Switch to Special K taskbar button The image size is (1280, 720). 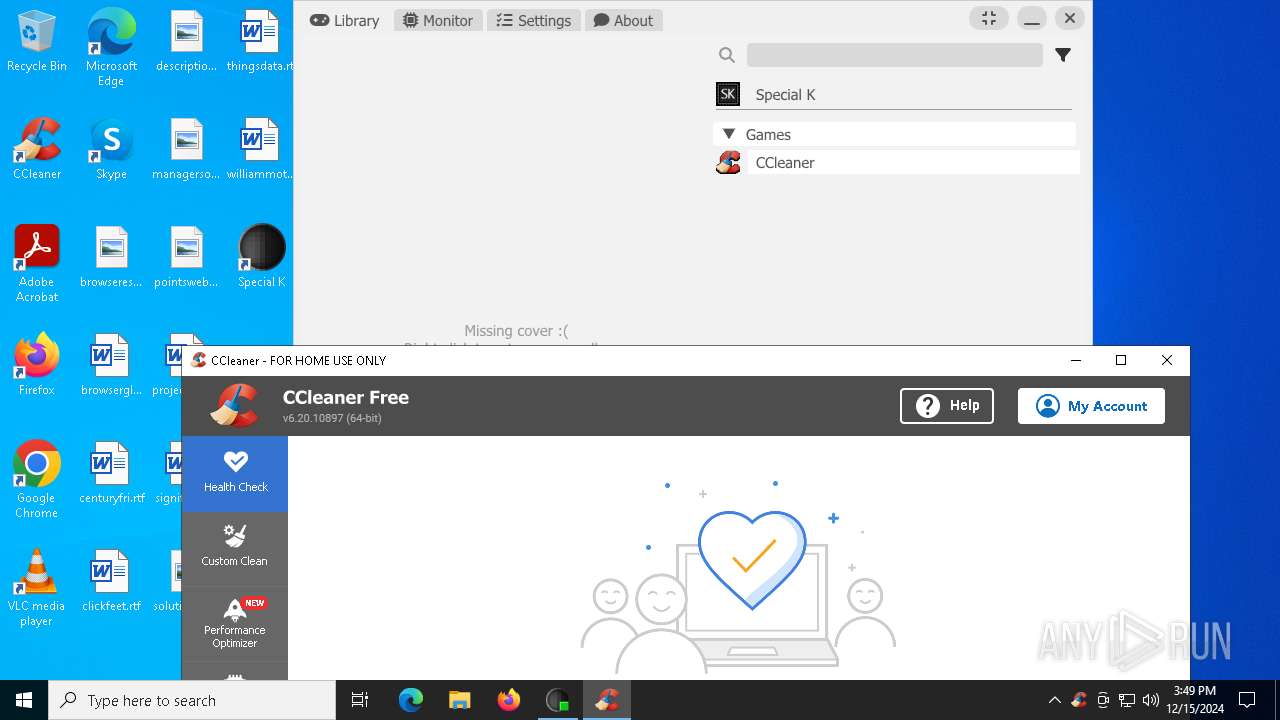pos(558,700)
